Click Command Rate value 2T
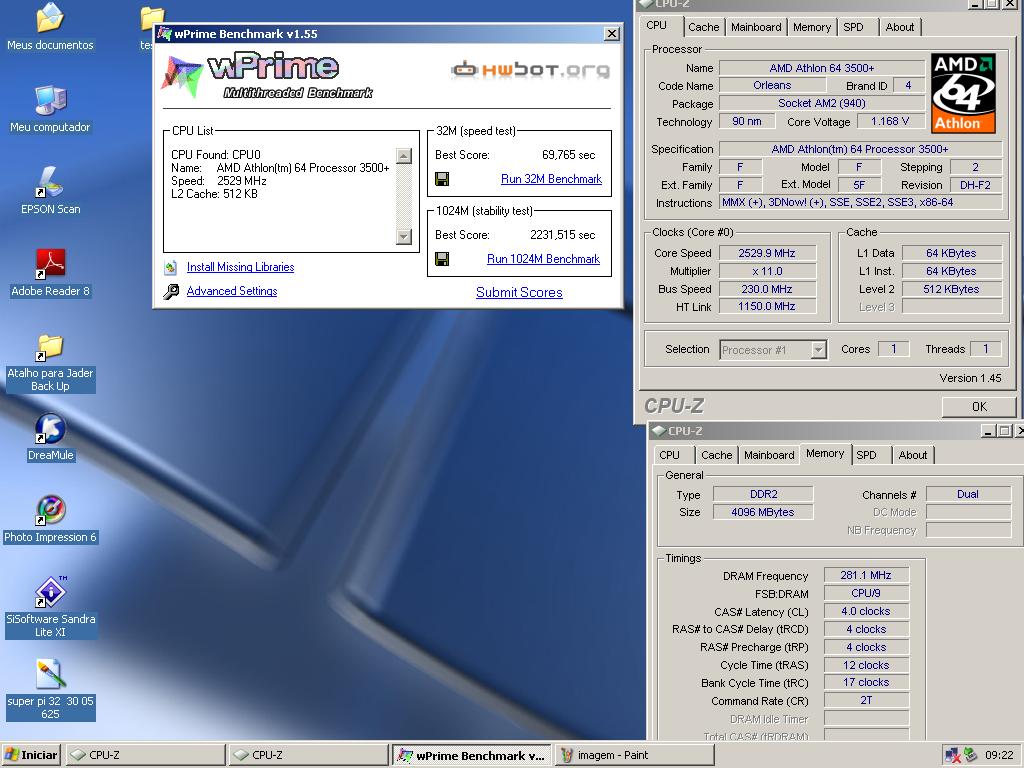1024x768 pixels. click(x=866, y=700)
